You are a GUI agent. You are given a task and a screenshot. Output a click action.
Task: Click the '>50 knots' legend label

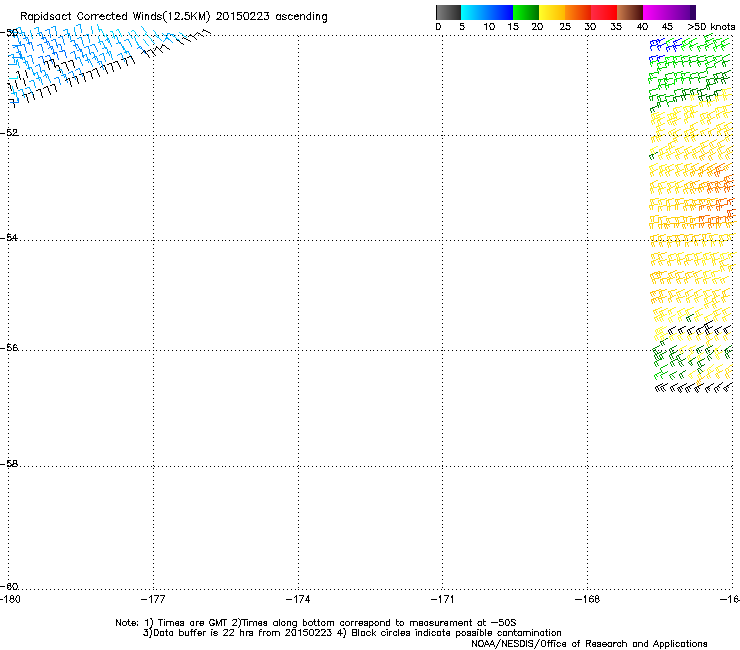tap(711, 27)
